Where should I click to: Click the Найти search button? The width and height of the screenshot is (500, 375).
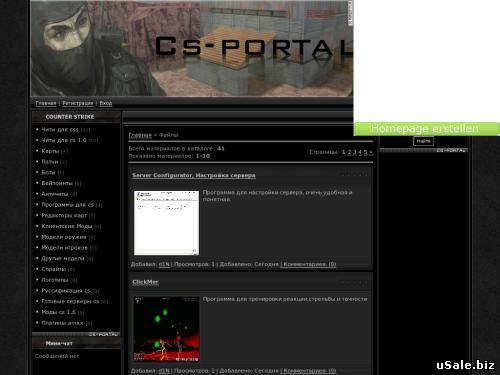pos(423,141)
